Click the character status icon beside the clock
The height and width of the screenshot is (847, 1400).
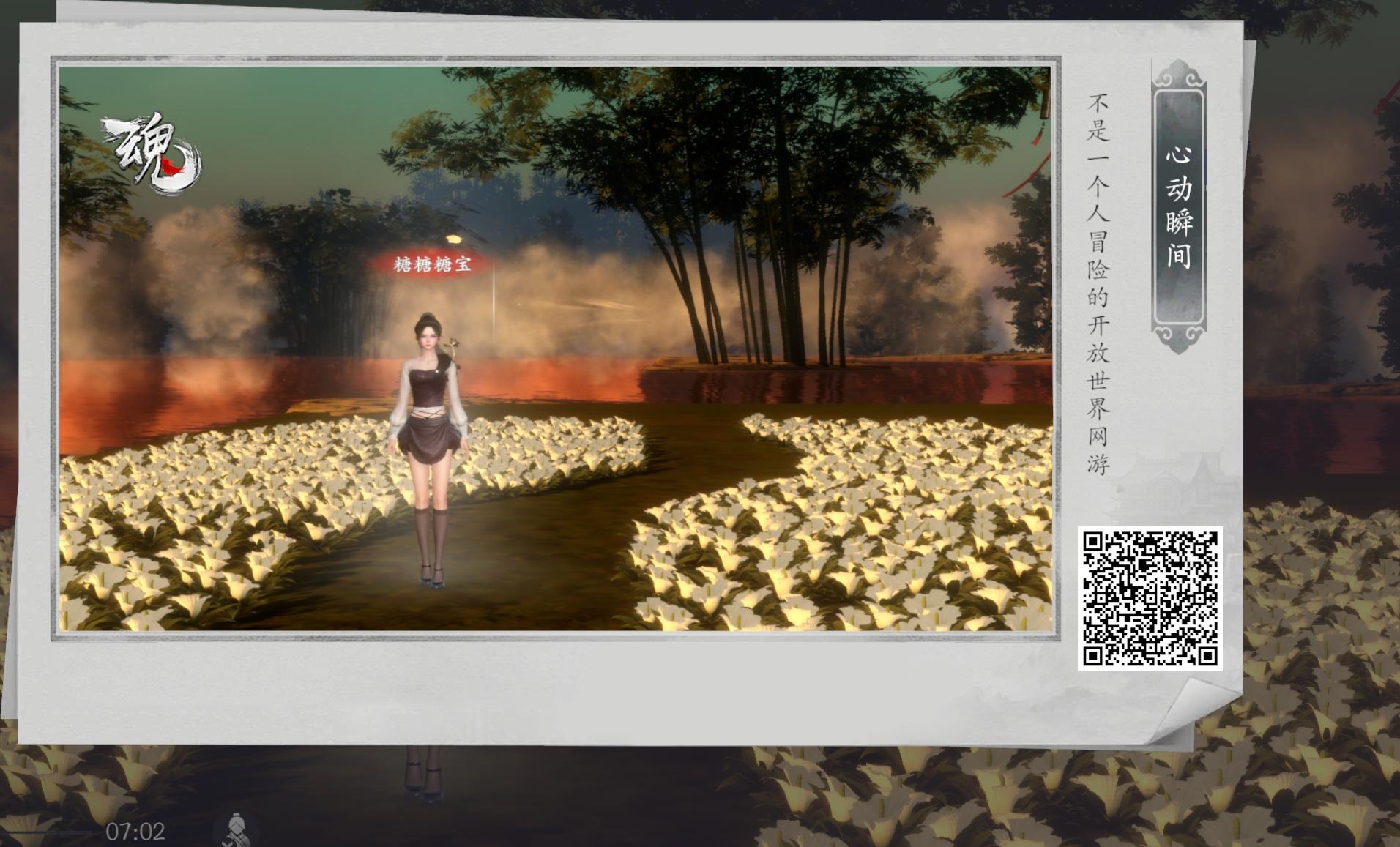235,830
